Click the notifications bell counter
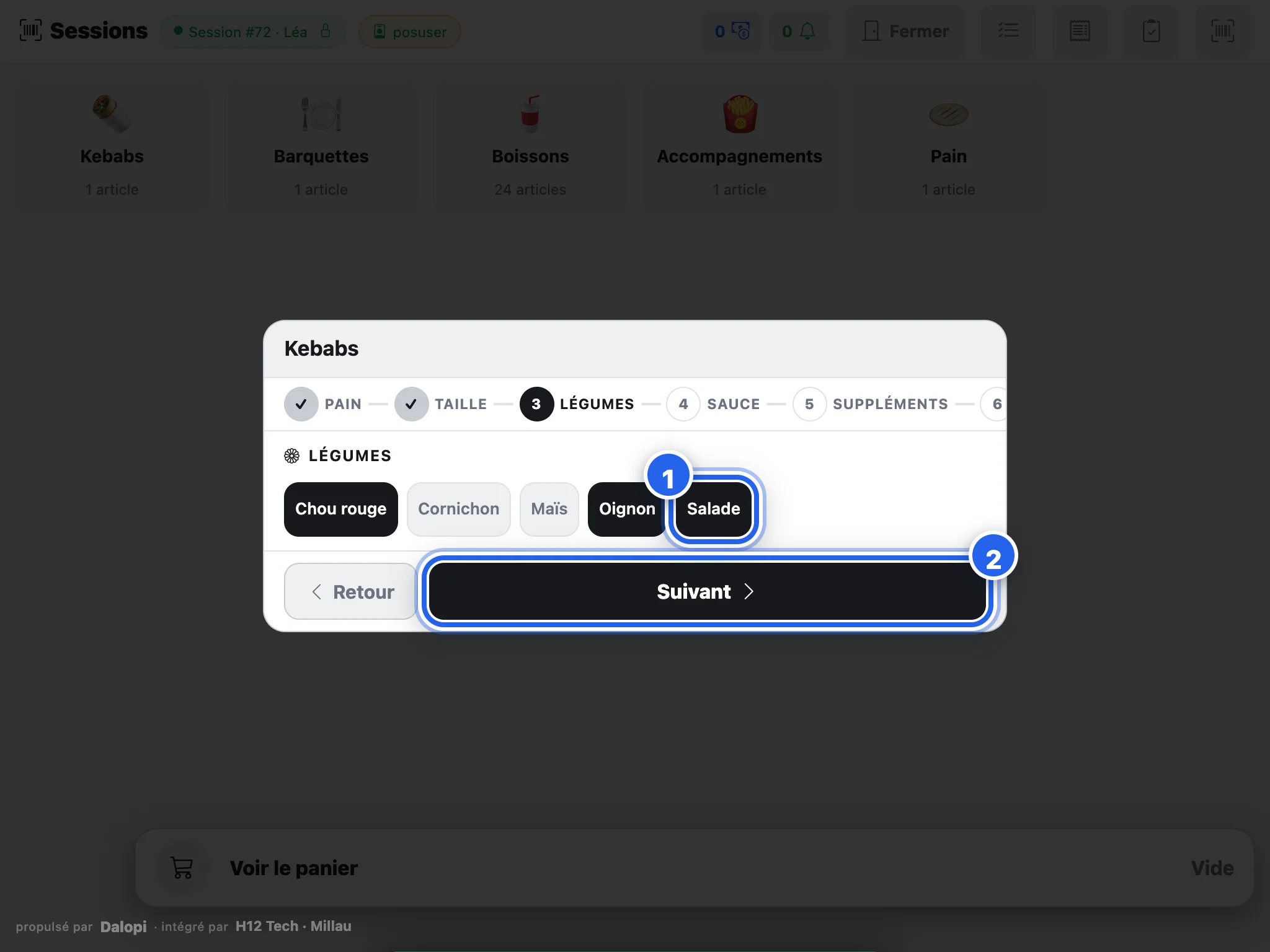Screen dimensions: 1270x952 [x=799, y=31]
